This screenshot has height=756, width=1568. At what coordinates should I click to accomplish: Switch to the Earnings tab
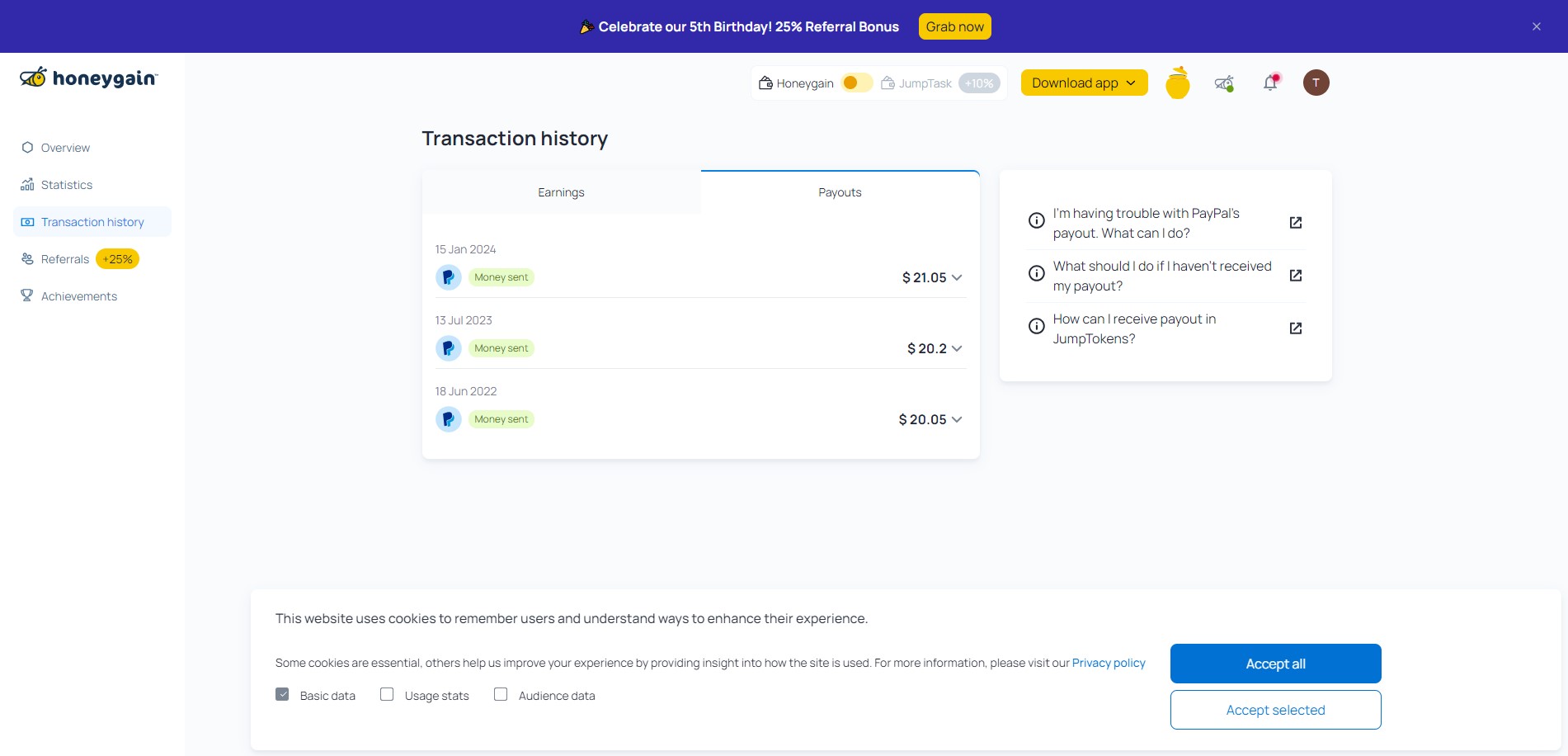[561, 192]
